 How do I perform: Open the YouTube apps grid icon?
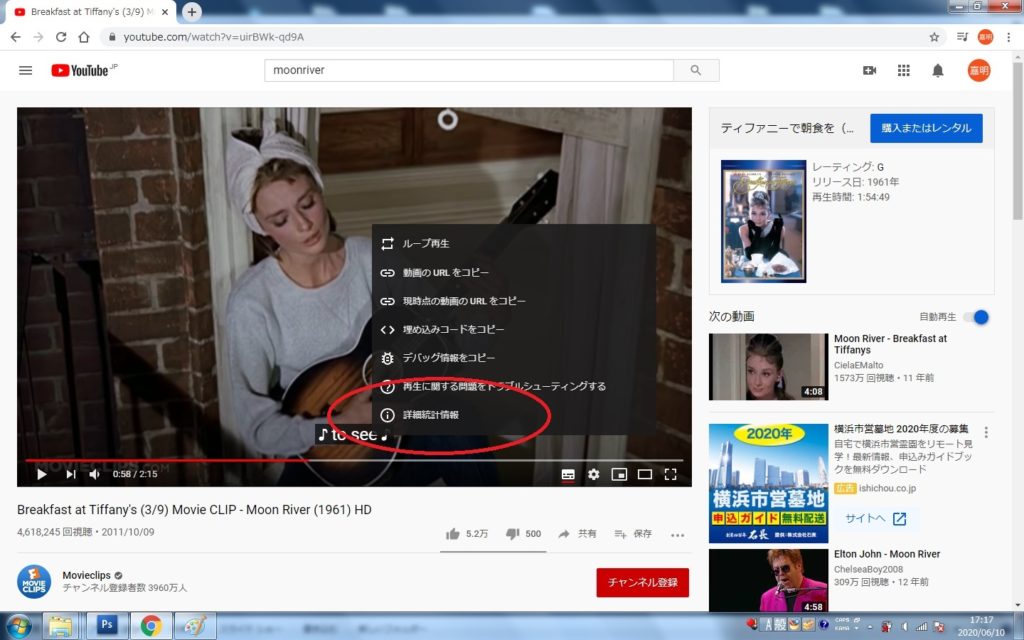point(903,71)
